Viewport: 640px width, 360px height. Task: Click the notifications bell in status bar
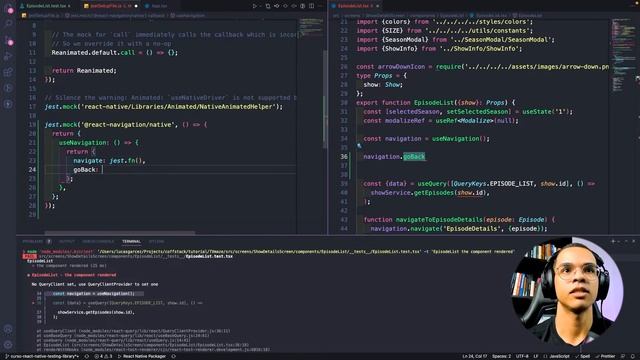633,356
